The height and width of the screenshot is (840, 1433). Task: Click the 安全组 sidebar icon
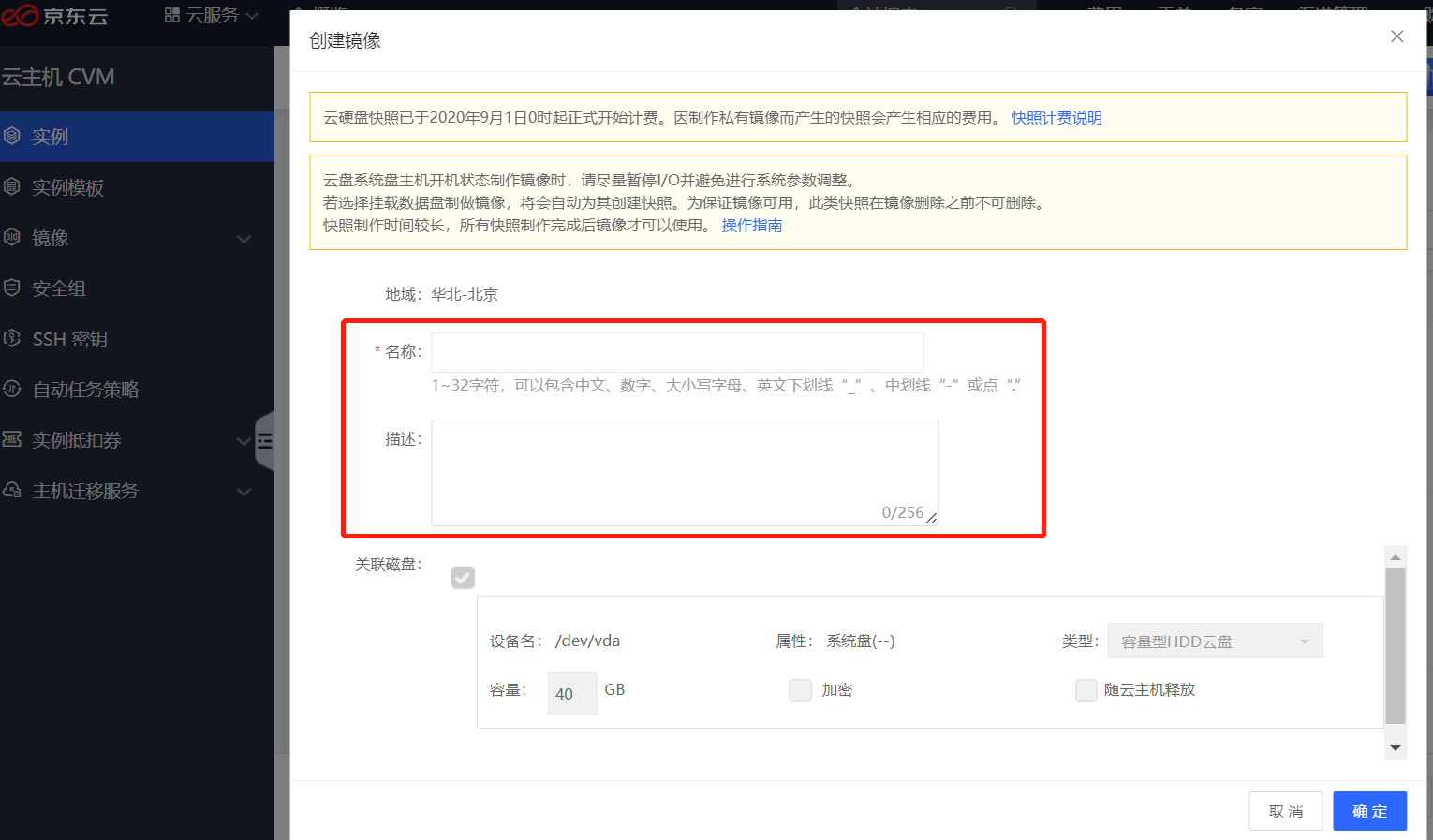pos(12,287)
